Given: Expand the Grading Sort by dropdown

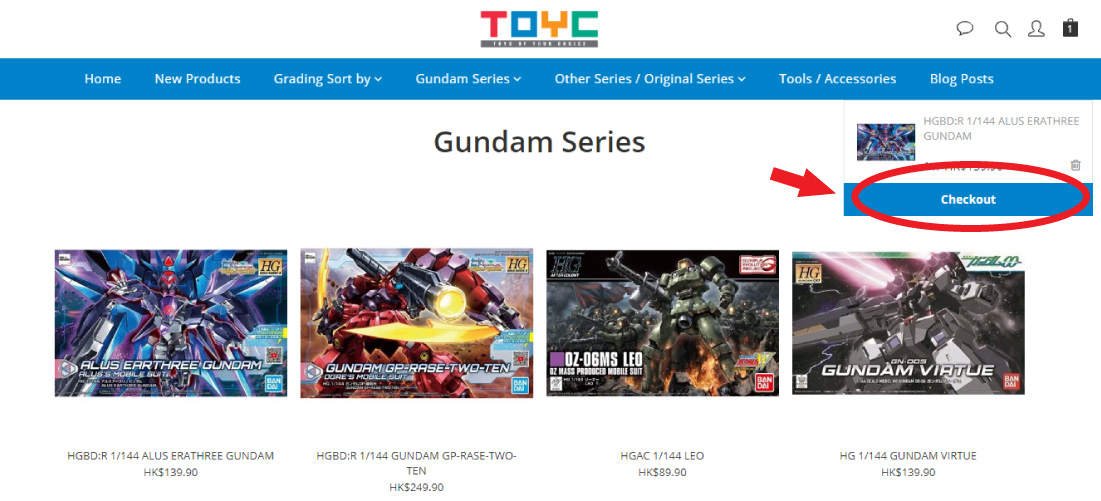Looking at the screenshot, I should click(x=328, y=79).
